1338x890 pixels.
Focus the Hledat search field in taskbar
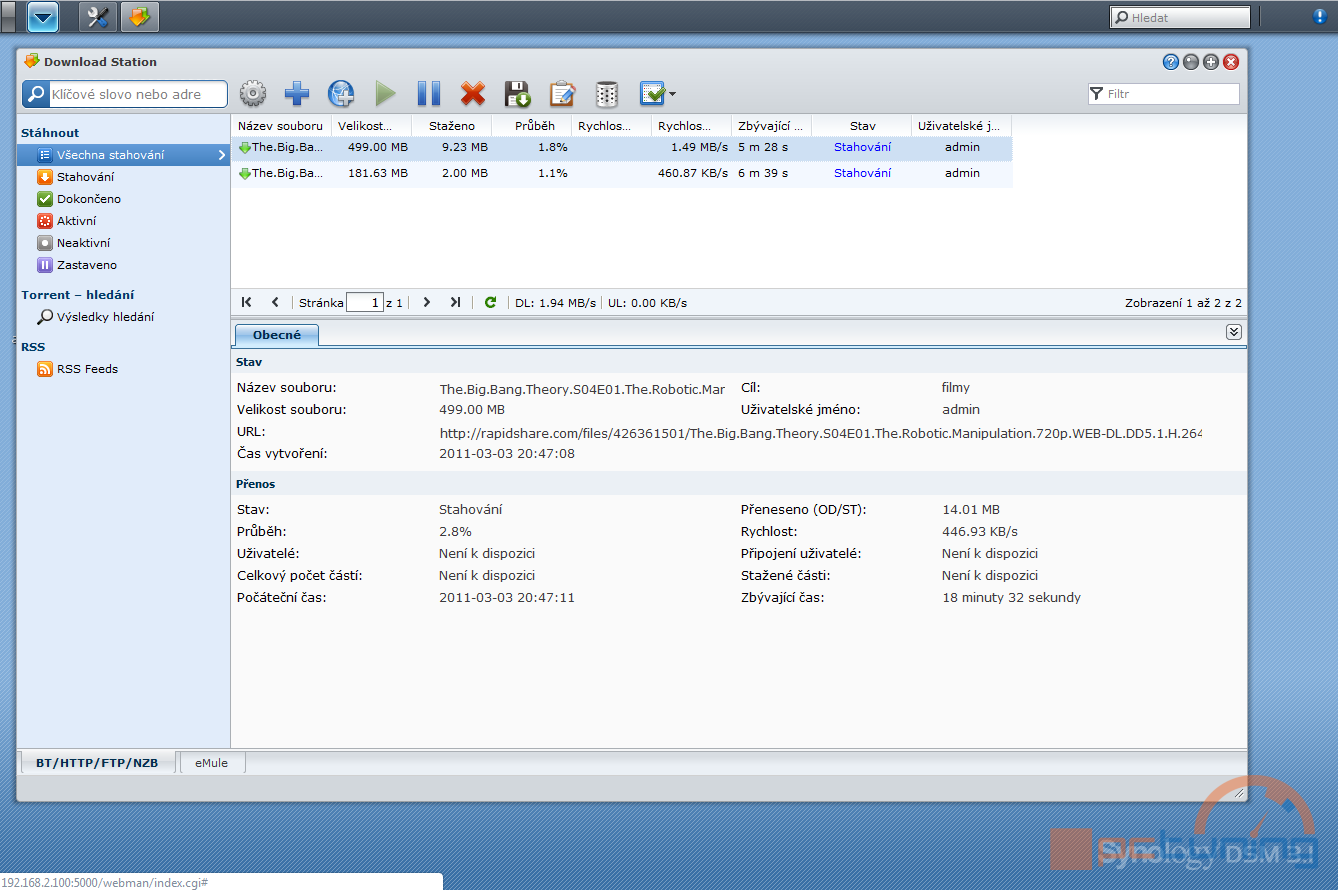tap(1180, 17)
